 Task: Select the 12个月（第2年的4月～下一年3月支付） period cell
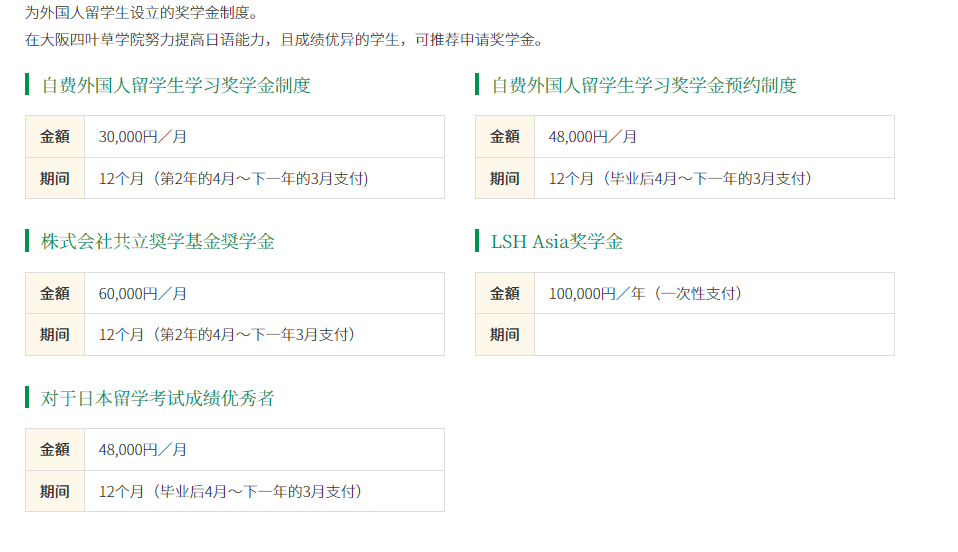pyautogui.click(x=264, y=334)
